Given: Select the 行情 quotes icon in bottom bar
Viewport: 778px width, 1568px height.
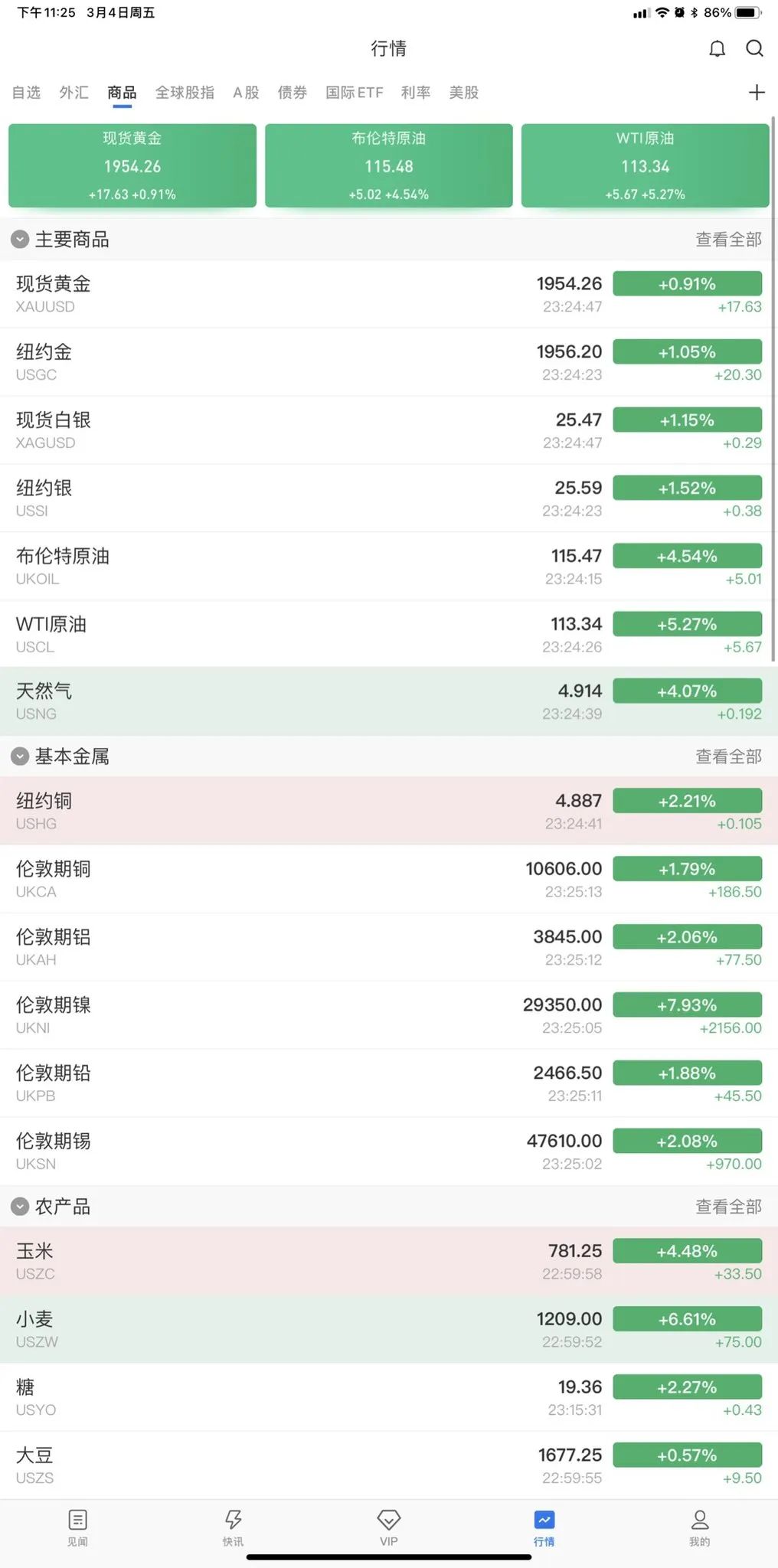Looking at the screenshot, I should pos(544,1530).
